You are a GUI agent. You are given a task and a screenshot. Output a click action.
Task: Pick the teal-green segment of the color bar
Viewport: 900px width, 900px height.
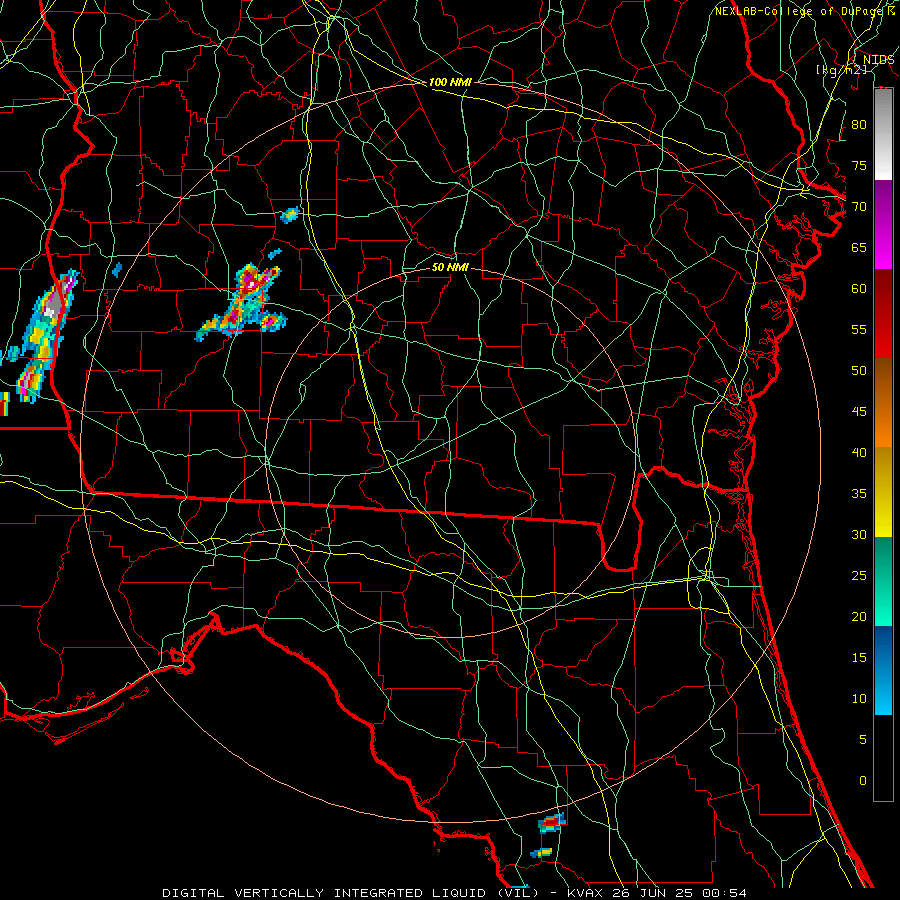pyautogui.click(x=883, y=581)
